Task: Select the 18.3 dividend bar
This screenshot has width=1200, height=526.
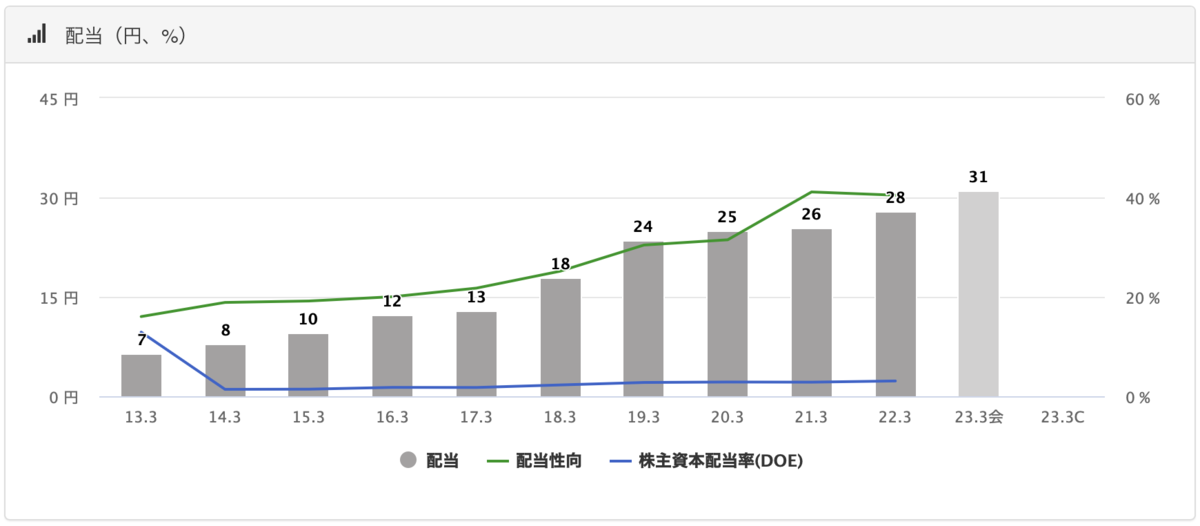Action: [x=560, y=338]
